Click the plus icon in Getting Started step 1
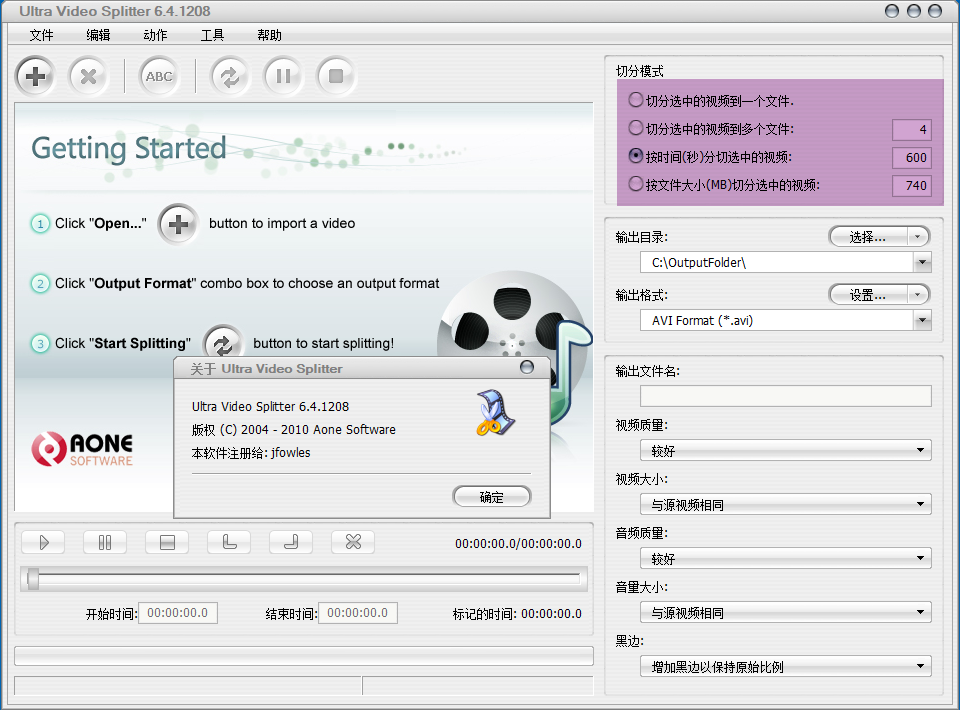Image resolution: width=960 pixels, height=710 pixels. [178, 225]
